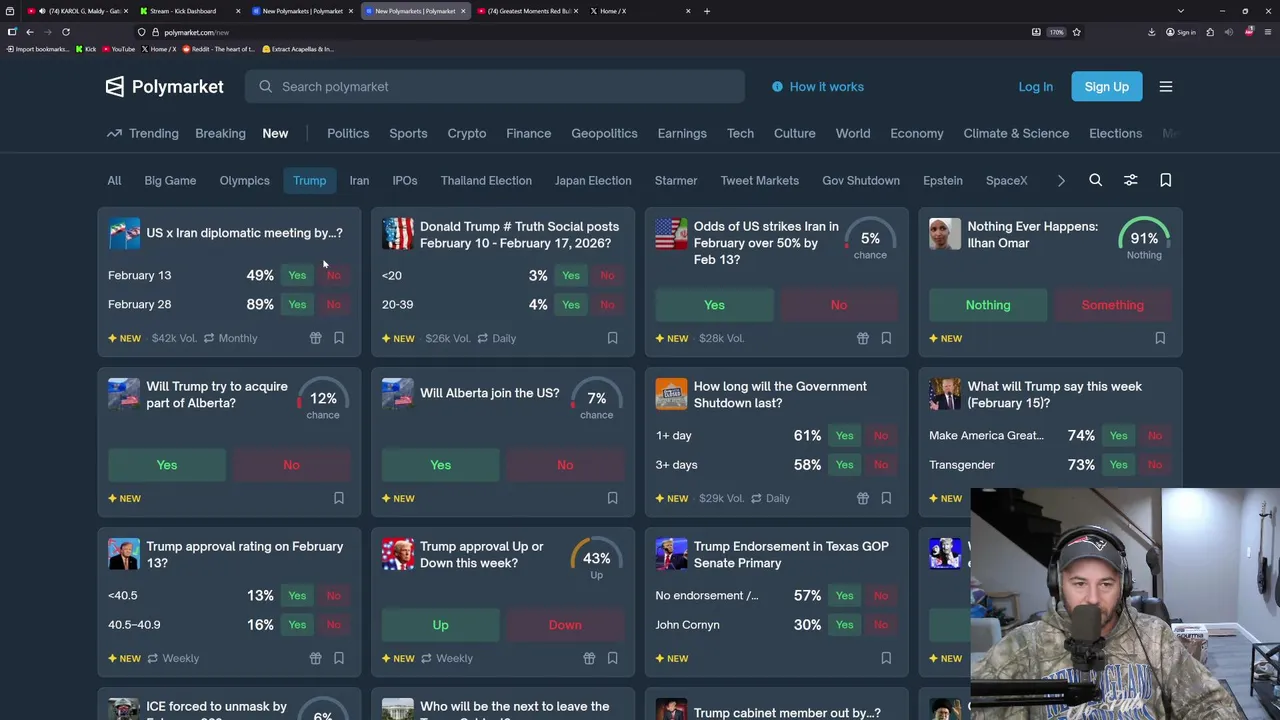Viewport: 1280px width, 720px height.
Task: Select the Tweet Markets filter tag
Action: [x=760, y=180]
